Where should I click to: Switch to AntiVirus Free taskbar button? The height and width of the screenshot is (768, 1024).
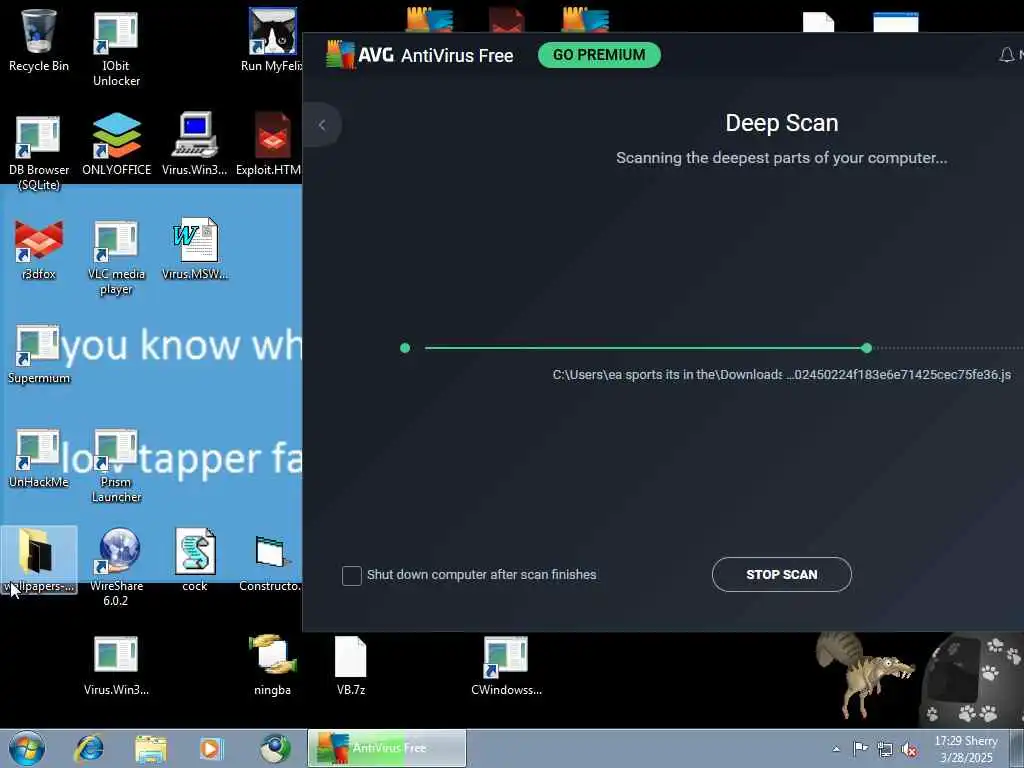click(x=387, y=748)
